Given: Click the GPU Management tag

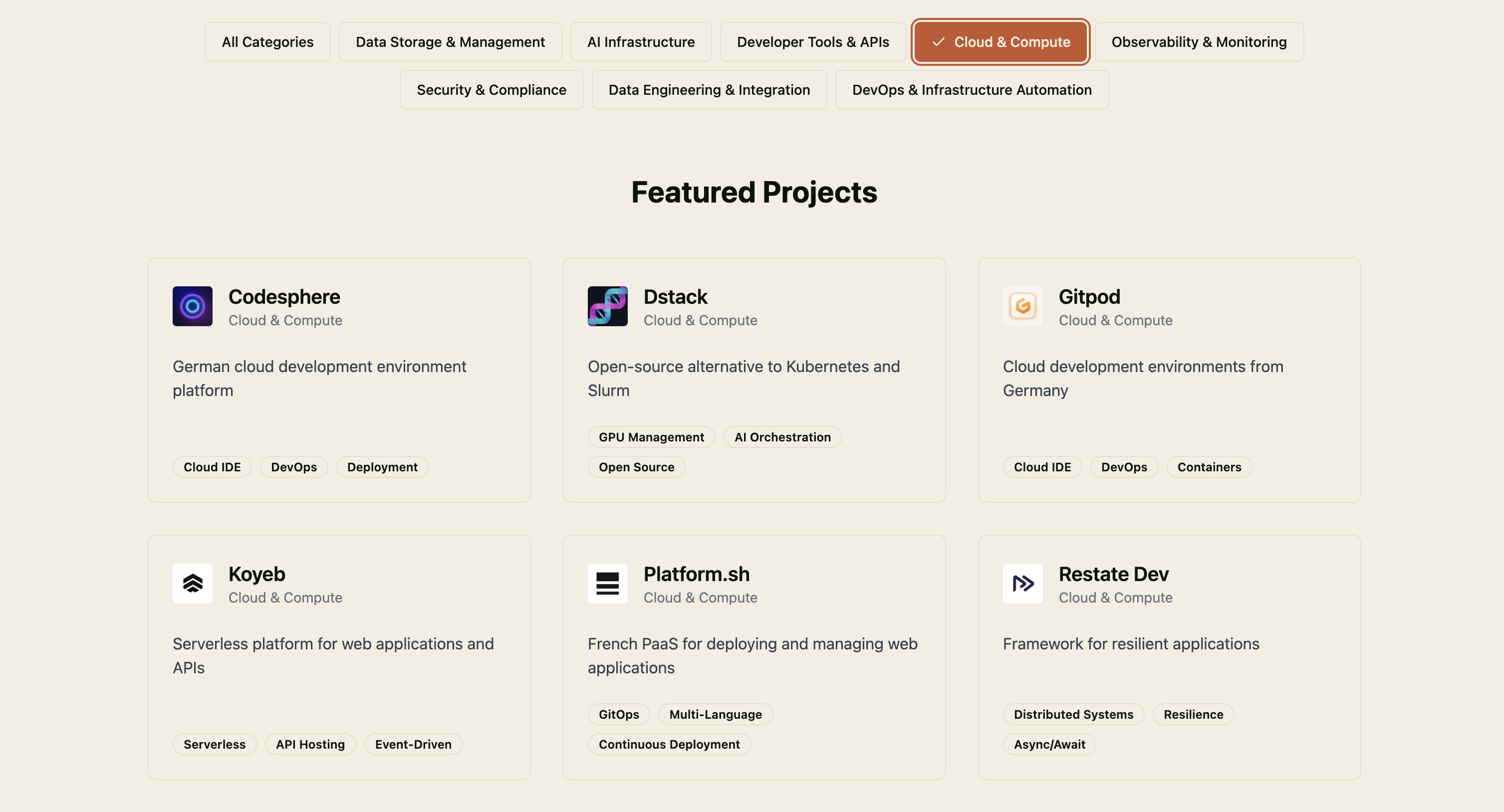Looking at the screenshot, I should tap(651, 437).
